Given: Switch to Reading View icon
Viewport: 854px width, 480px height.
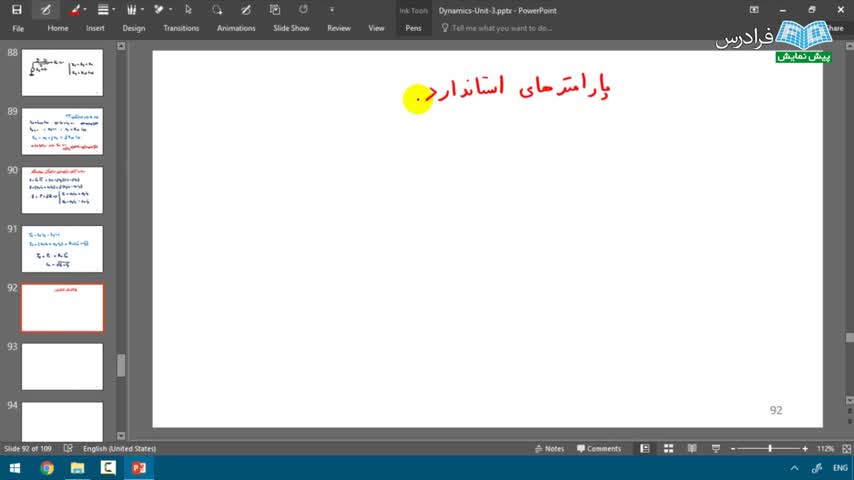Looking at the screenshot, I should (x=692, y=448).
